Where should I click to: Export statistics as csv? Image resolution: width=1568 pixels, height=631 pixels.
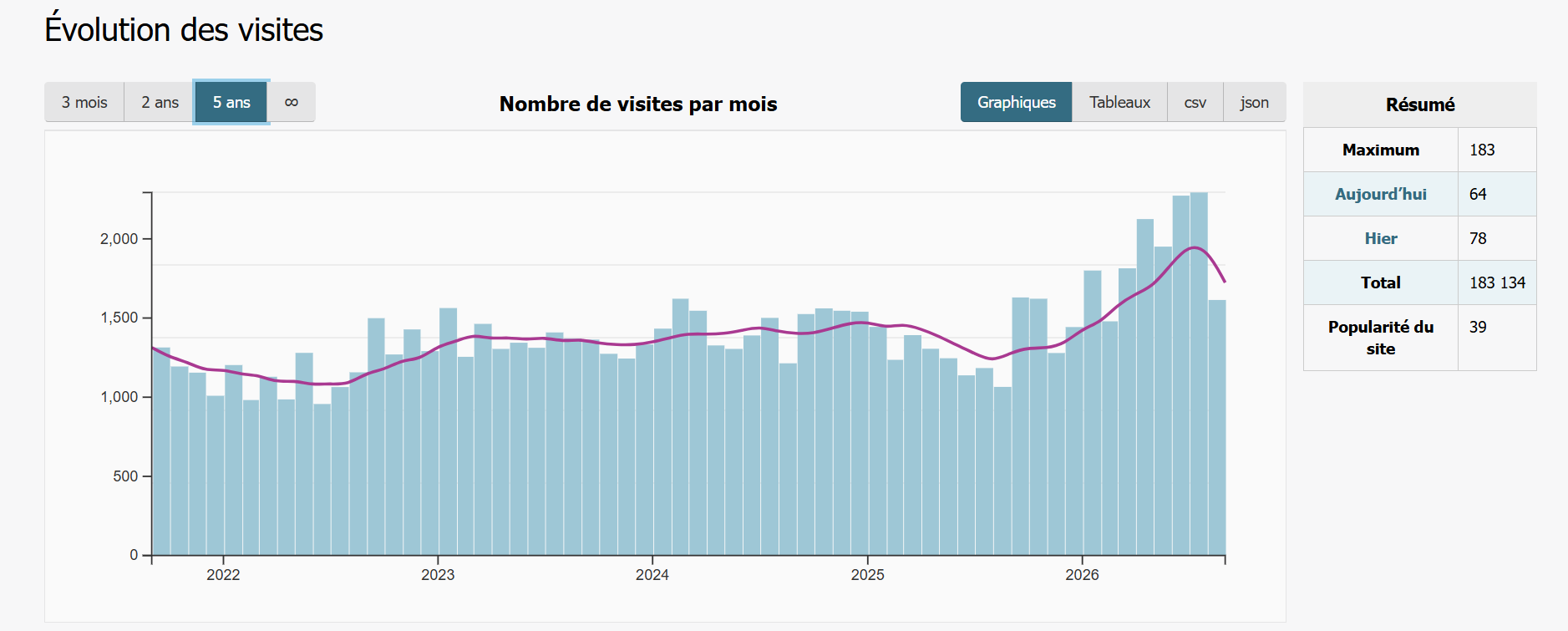tap(1195, 102)
